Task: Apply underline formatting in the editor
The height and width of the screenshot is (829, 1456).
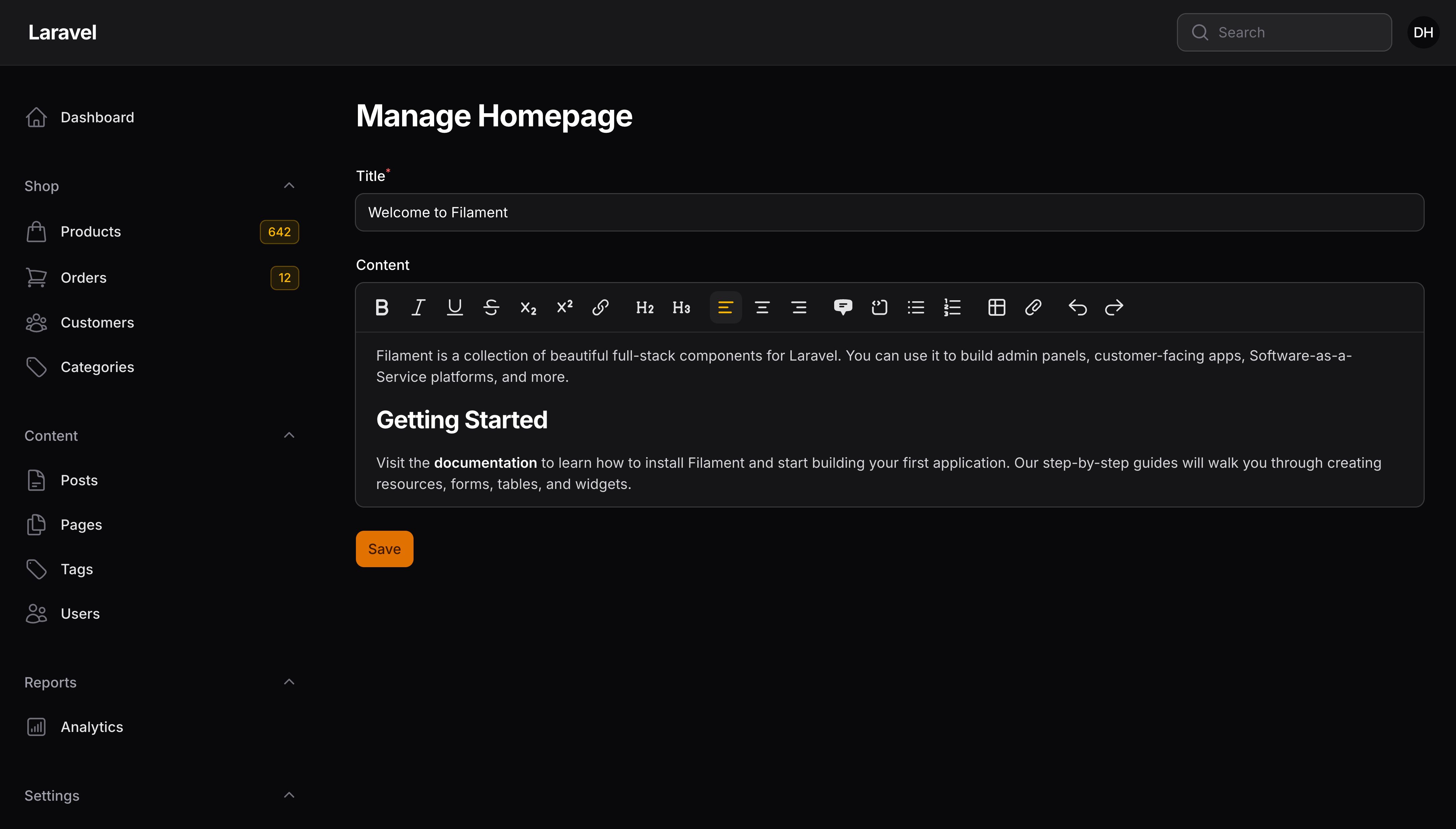Action: (454, 307)
